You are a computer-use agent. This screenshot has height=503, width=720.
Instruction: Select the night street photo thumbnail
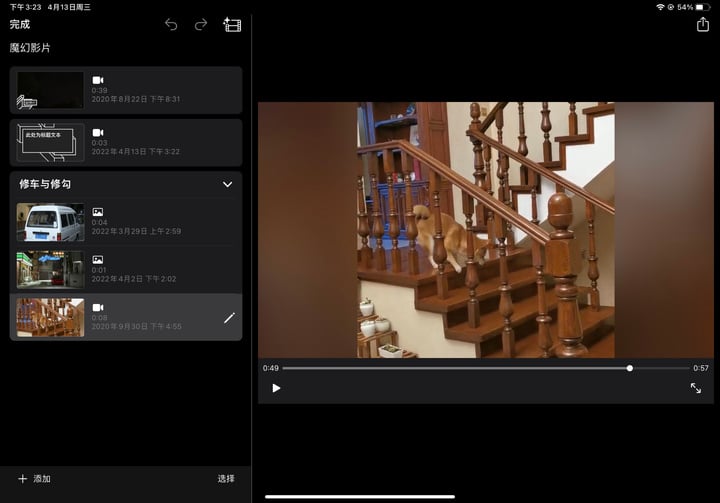point(51,270)
